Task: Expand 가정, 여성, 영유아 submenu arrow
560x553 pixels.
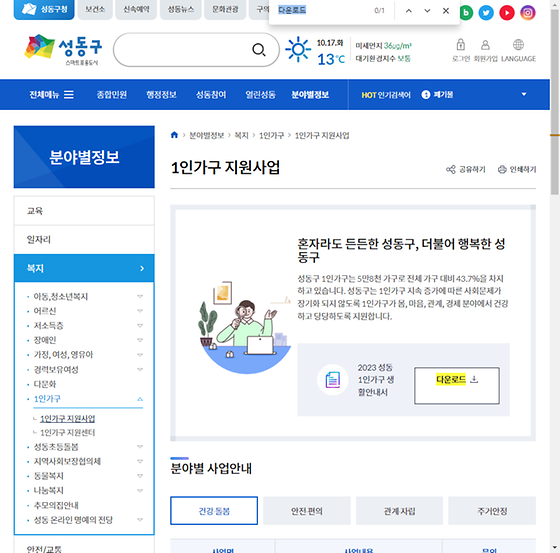Action: pos(140,355)
